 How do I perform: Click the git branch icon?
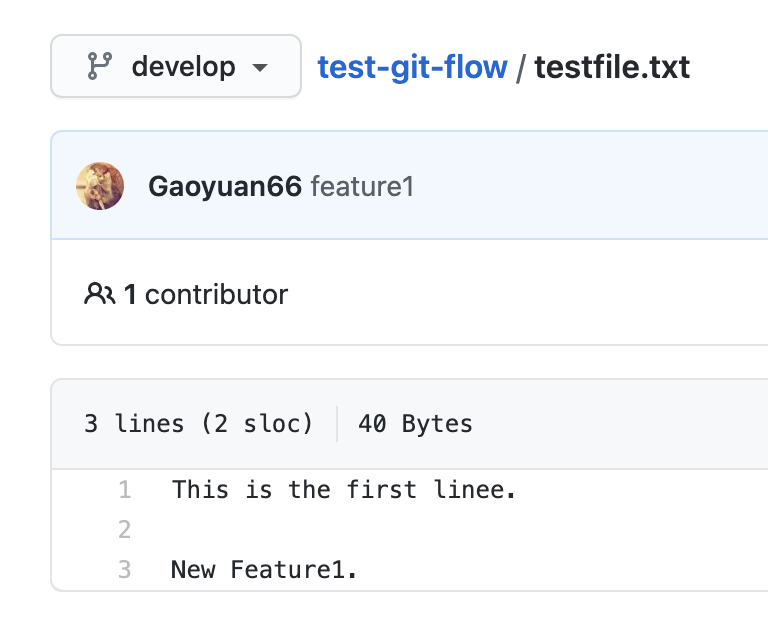click(x=98, y=67)
